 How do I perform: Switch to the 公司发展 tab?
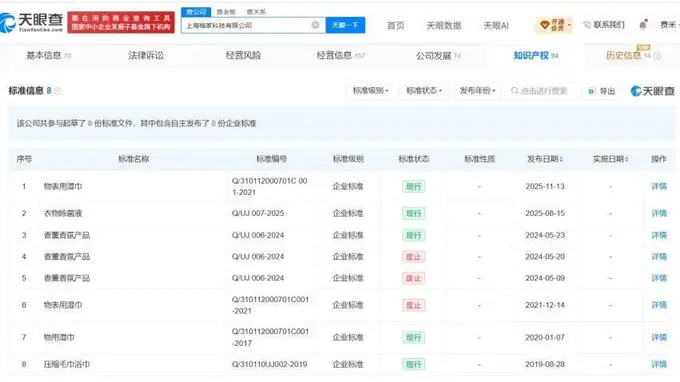438,56
